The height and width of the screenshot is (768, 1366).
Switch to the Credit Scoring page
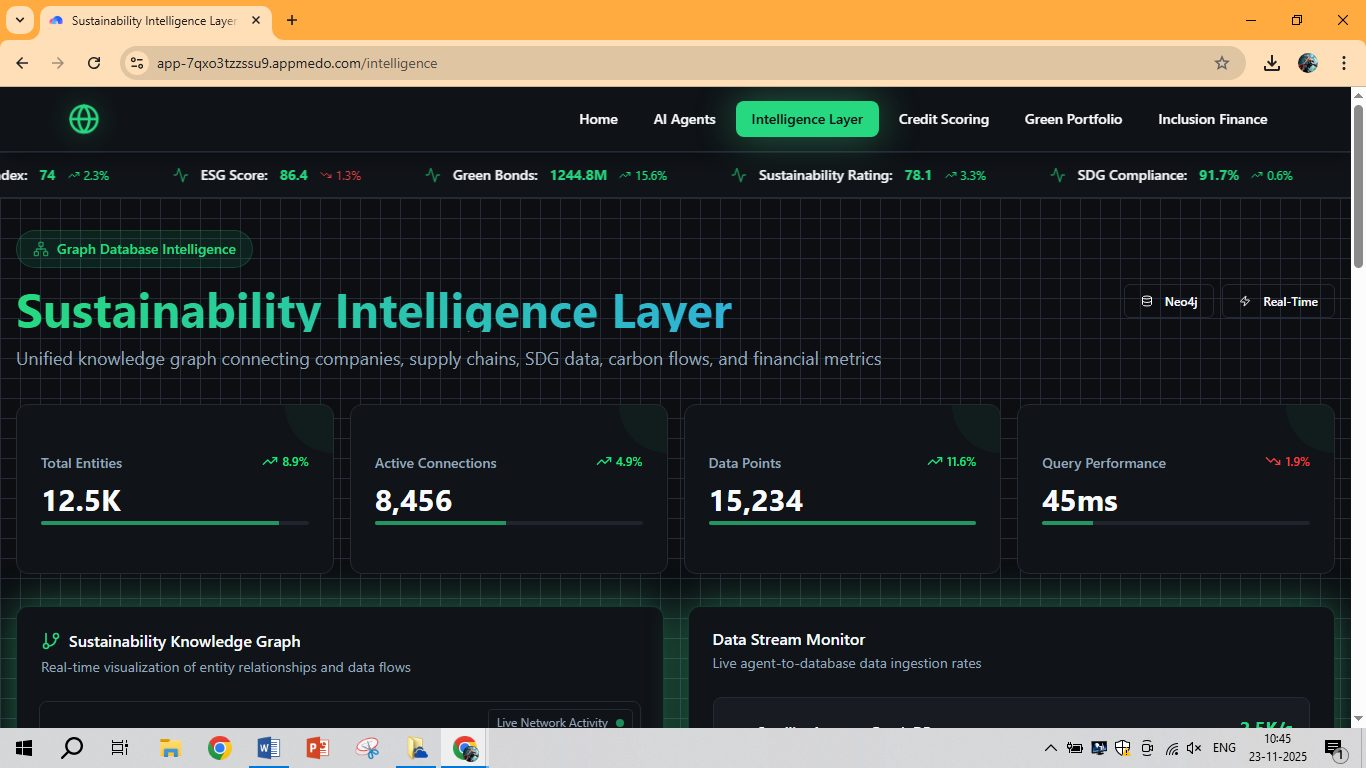(944, 119)
